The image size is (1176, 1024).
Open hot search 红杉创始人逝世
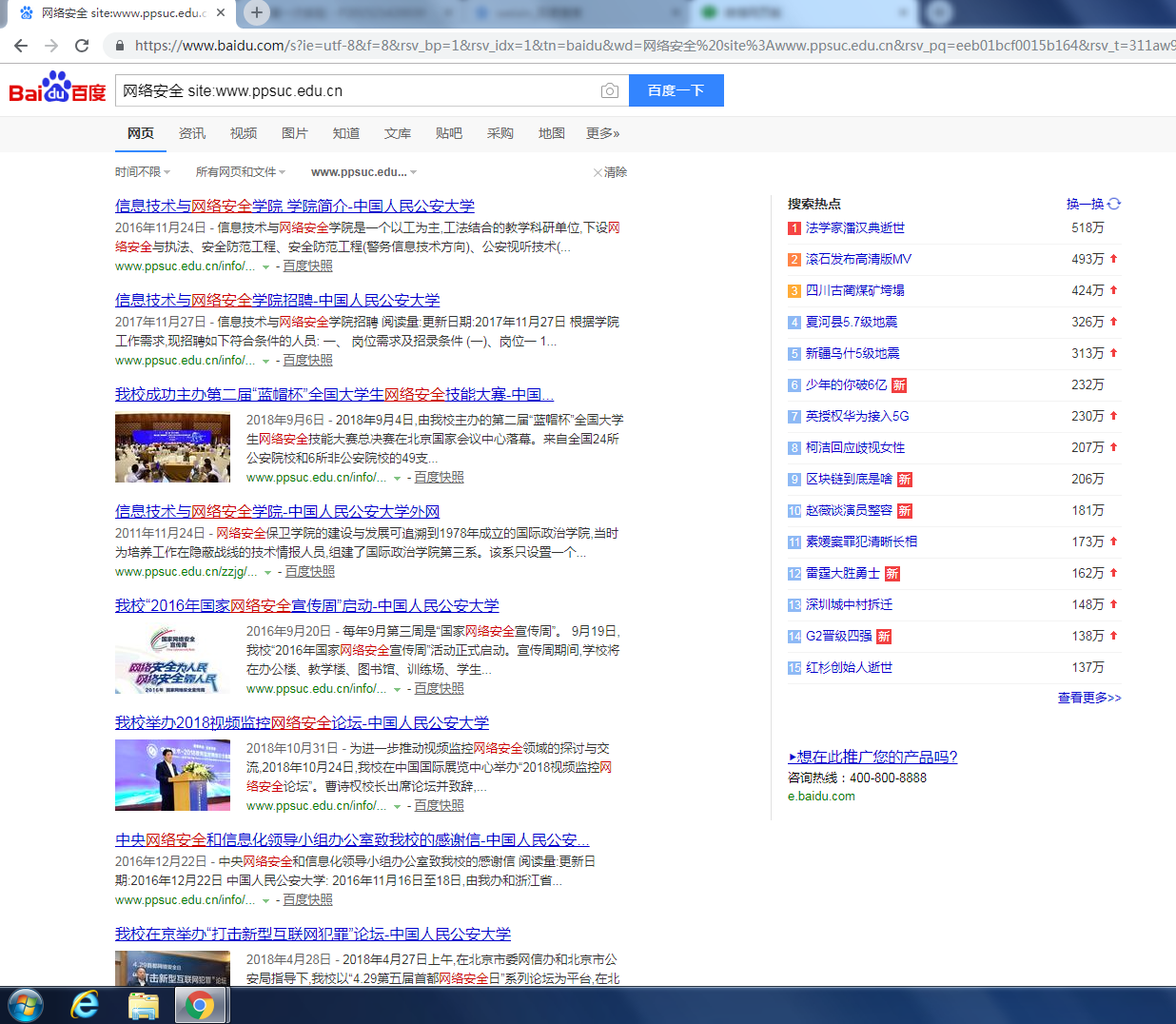click(850, 667)
